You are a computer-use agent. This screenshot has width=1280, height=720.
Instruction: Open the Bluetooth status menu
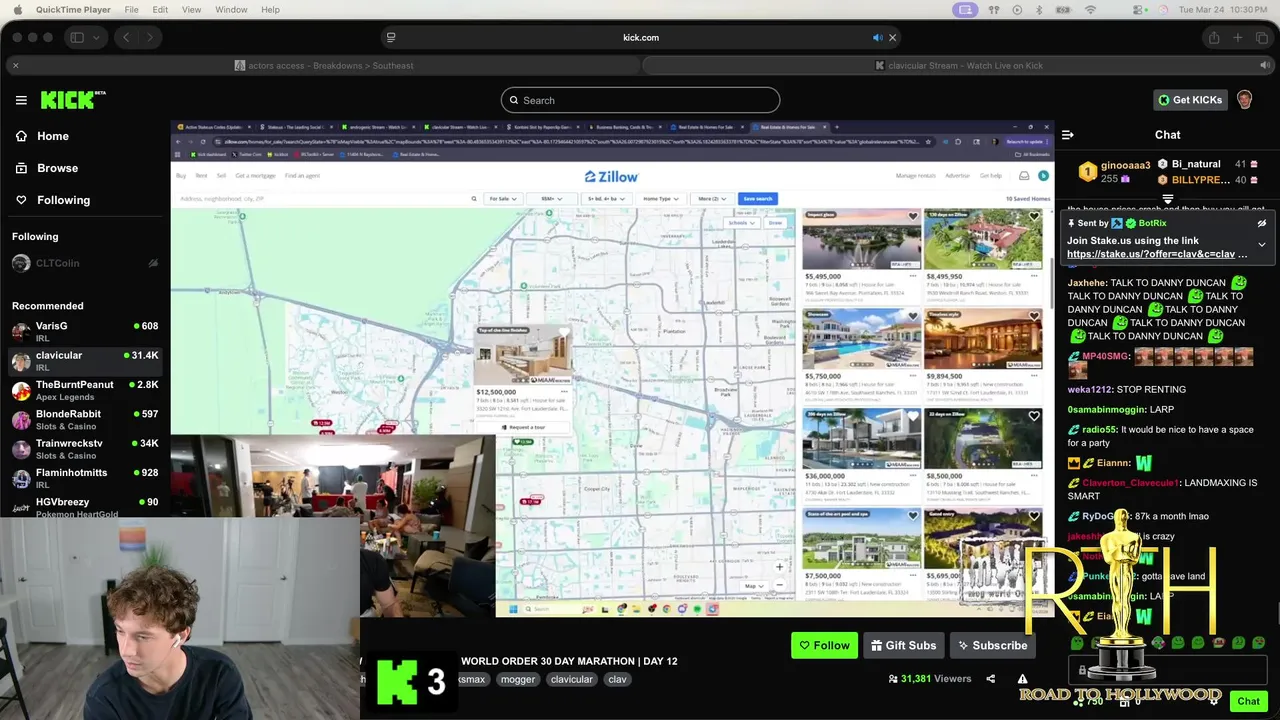point(1039,10)
